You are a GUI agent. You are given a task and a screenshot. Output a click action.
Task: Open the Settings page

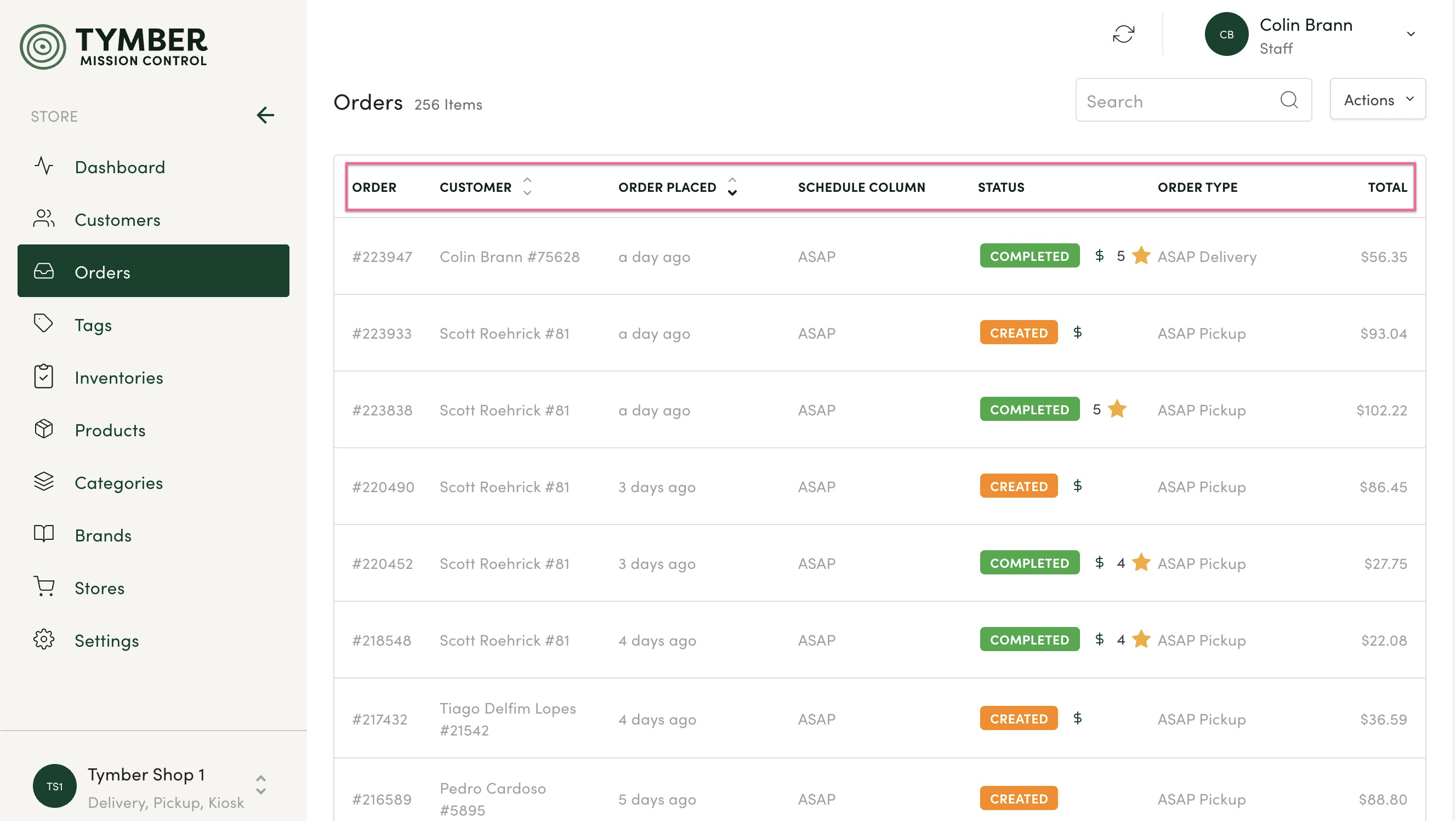153,640
